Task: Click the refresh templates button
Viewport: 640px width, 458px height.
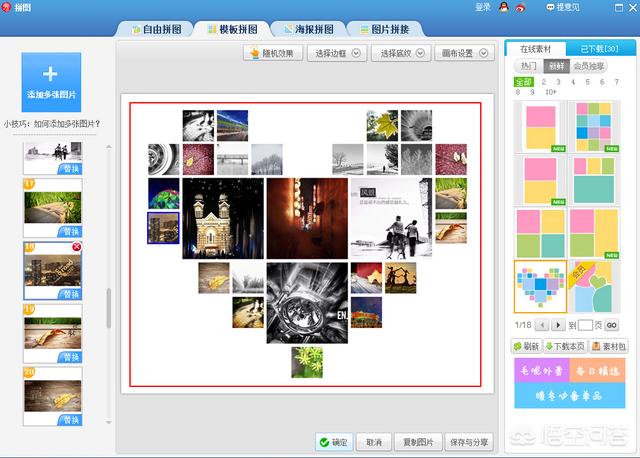Action: 526,346
